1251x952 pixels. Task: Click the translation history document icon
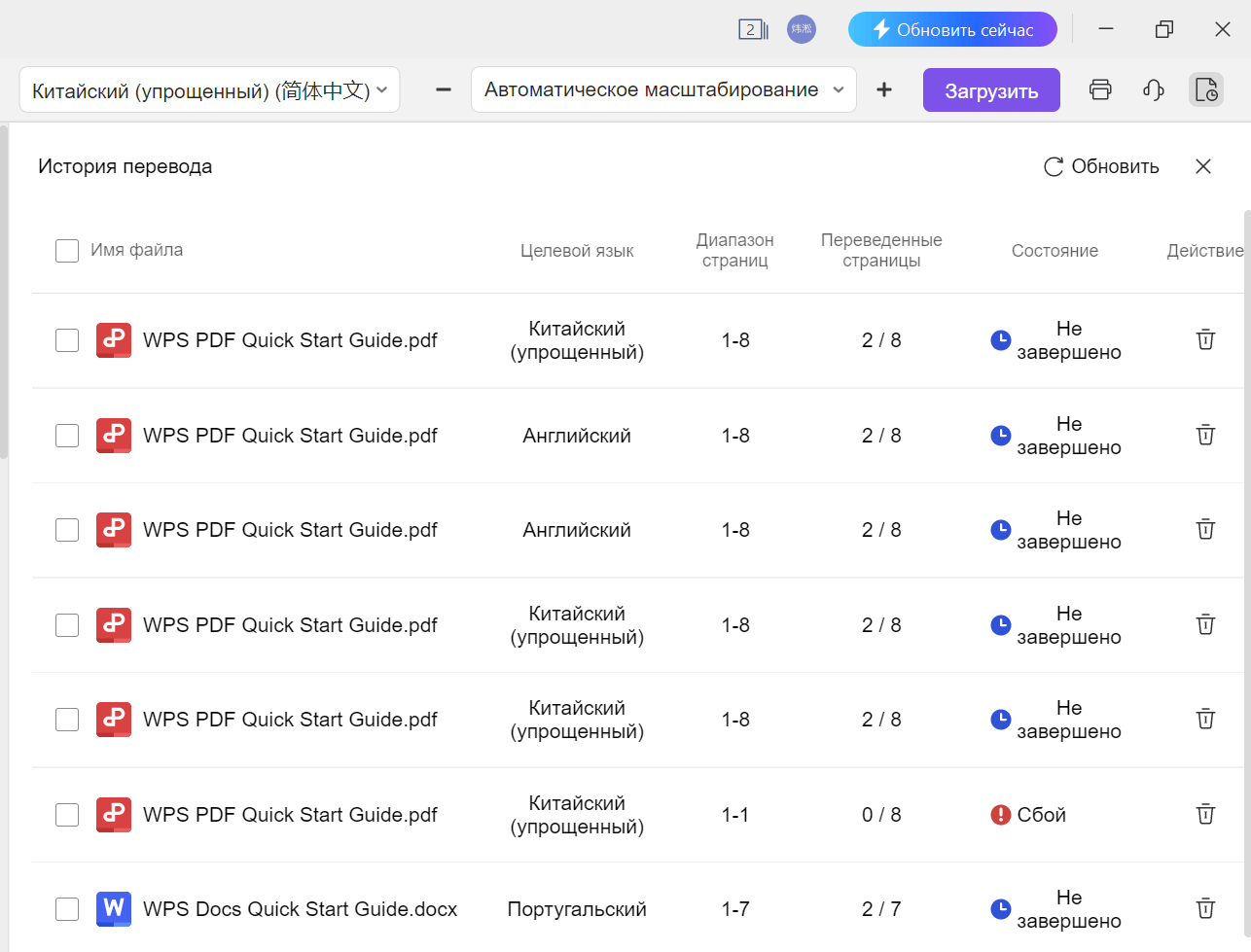tap(1205, 89)
